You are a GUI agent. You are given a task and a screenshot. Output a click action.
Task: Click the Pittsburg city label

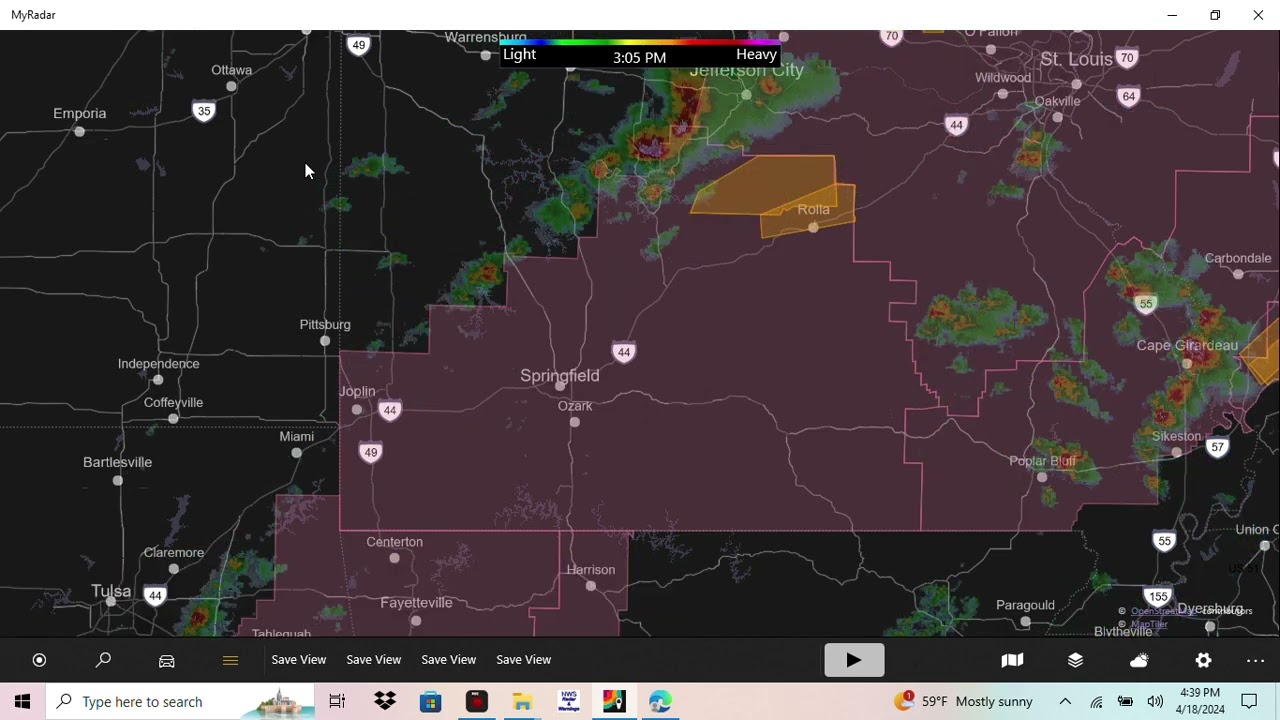coord(325,325)
